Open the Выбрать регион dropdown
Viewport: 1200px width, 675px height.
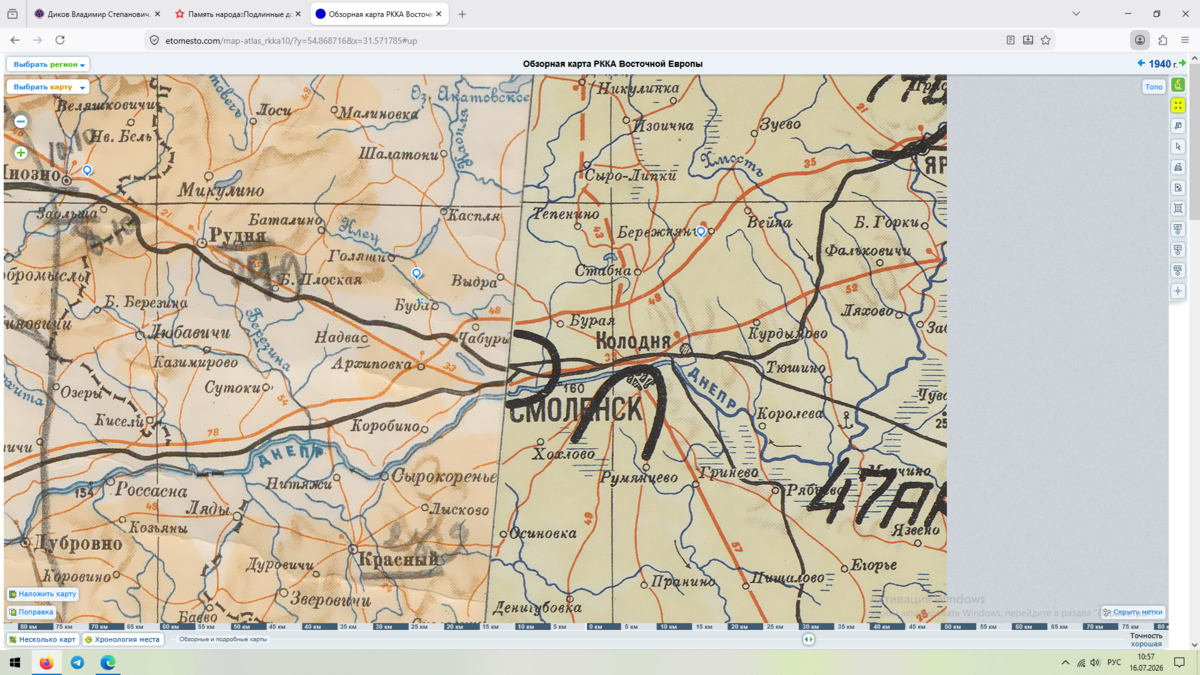48,64
